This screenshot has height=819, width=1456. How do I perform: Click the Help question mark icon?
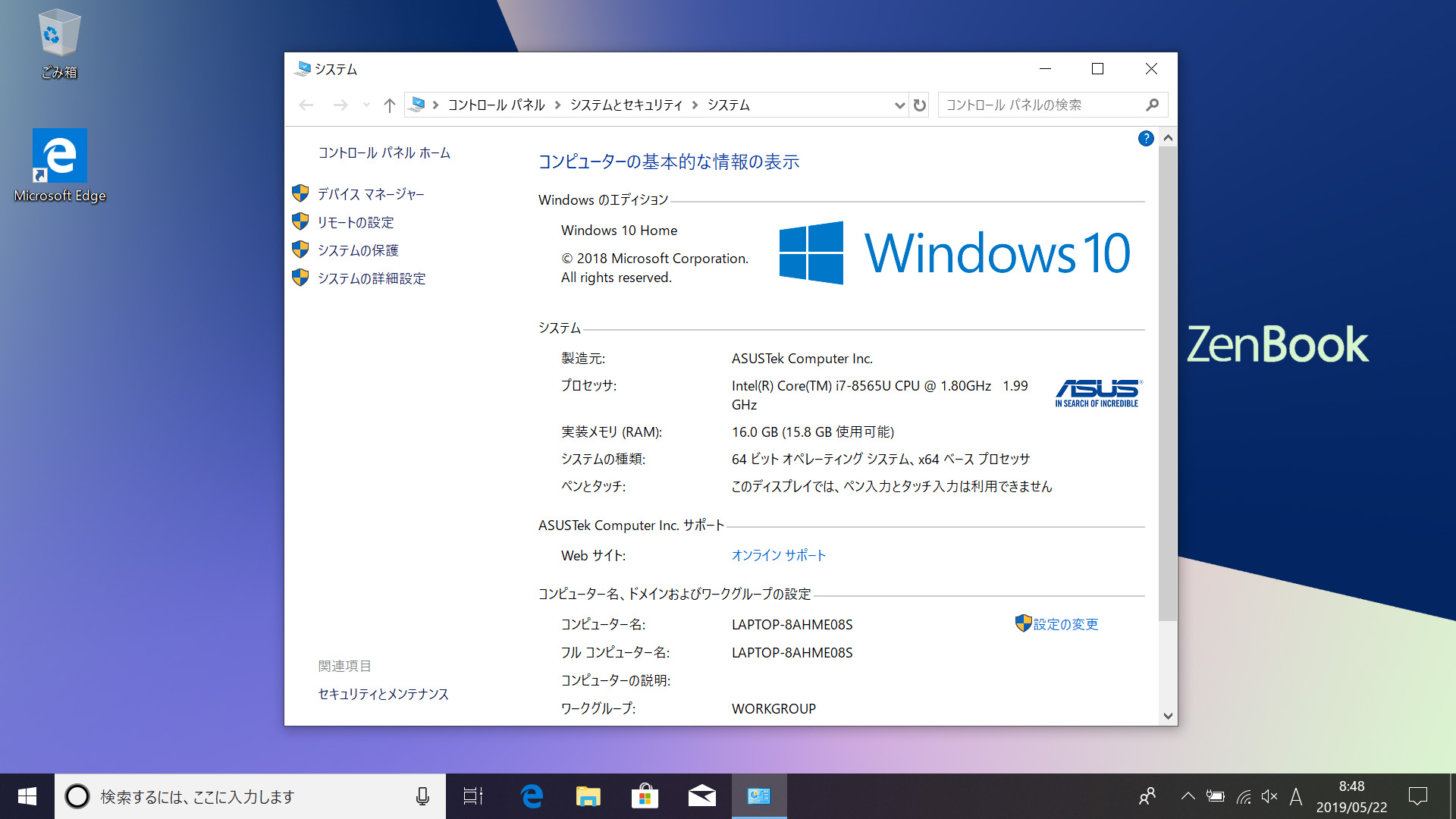1145,139
